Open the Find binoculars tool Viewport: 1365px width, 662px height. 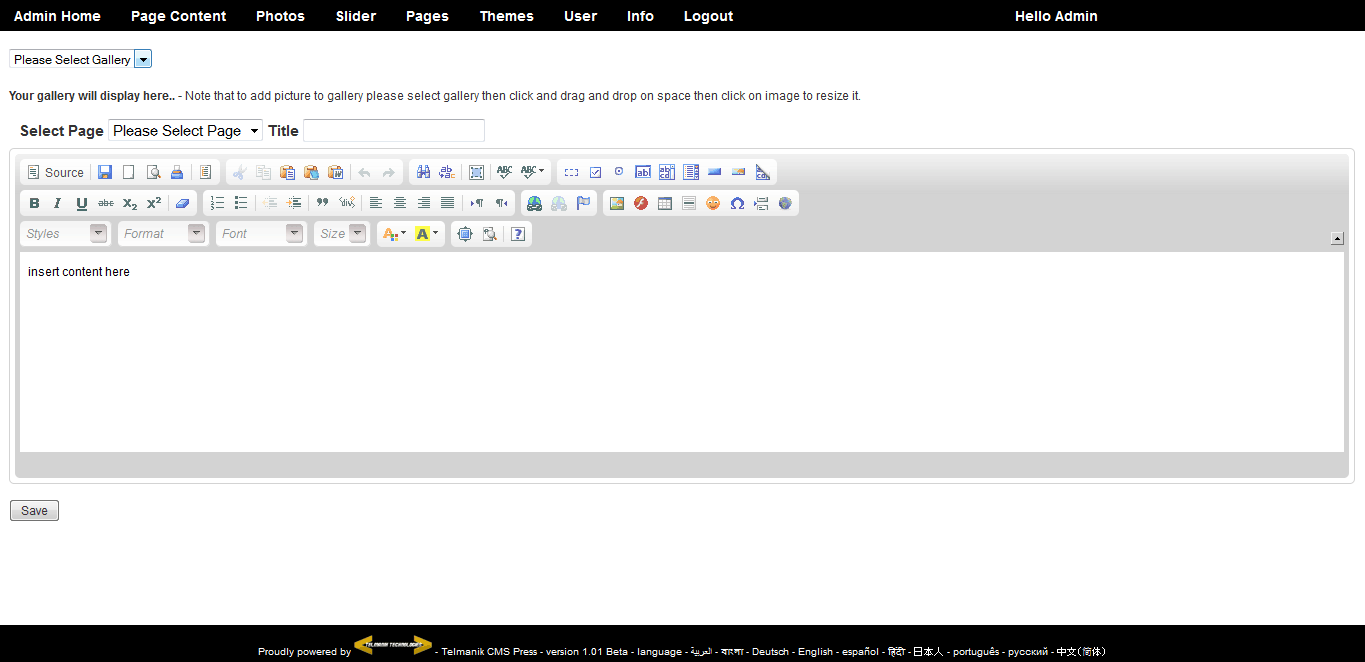point(423,172)
